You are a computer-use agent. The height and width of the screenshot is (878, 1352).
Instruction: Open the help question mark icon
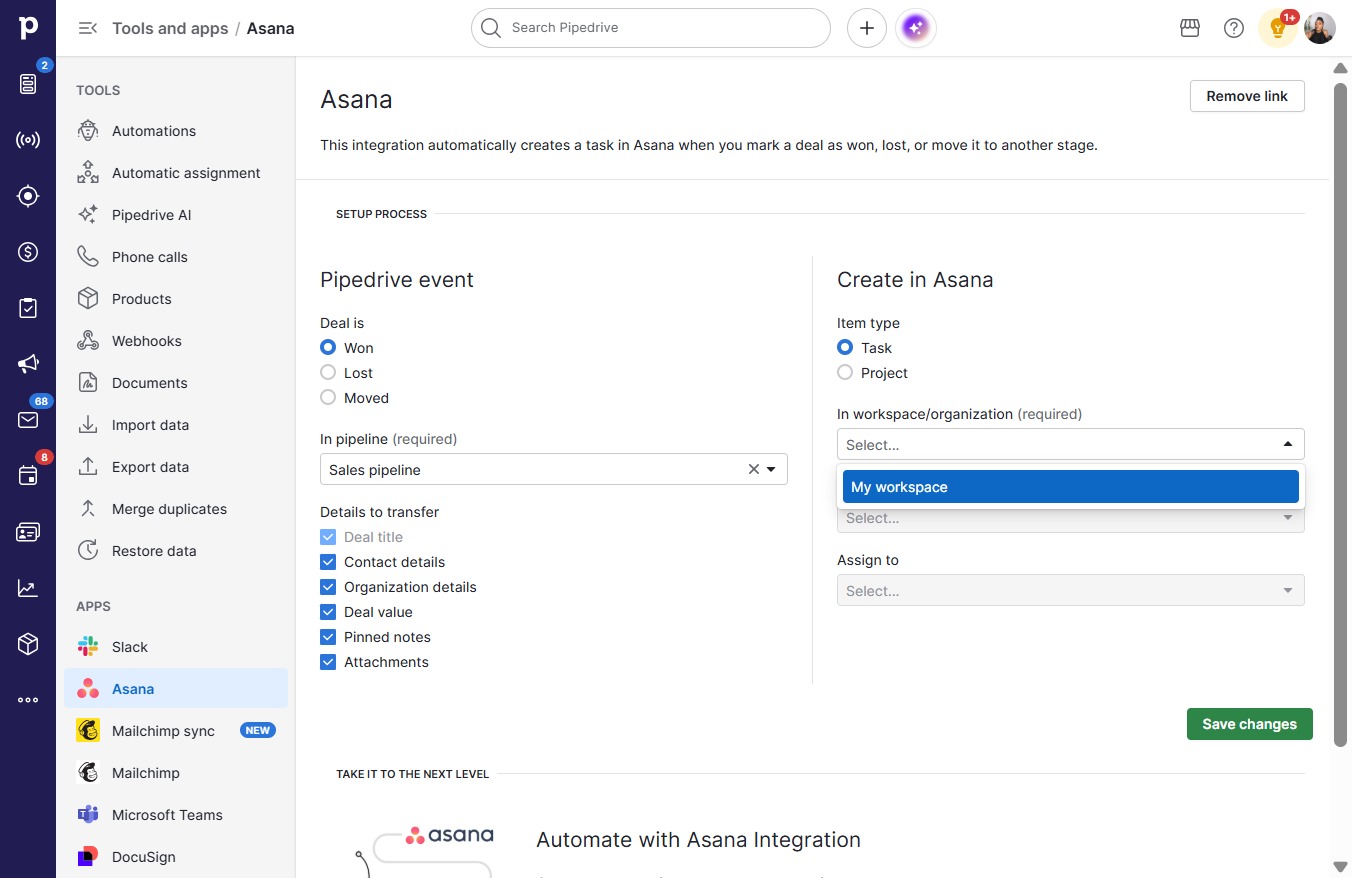[1234, 28]
